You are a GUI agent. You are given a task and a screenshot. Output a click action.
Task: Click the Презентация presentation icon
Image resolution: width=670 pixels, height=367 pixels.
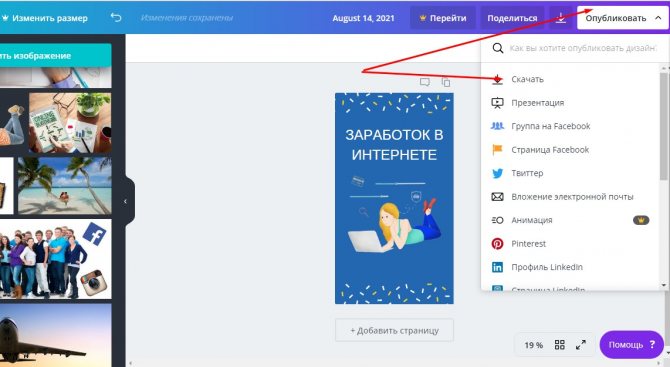tap(497, 103)
